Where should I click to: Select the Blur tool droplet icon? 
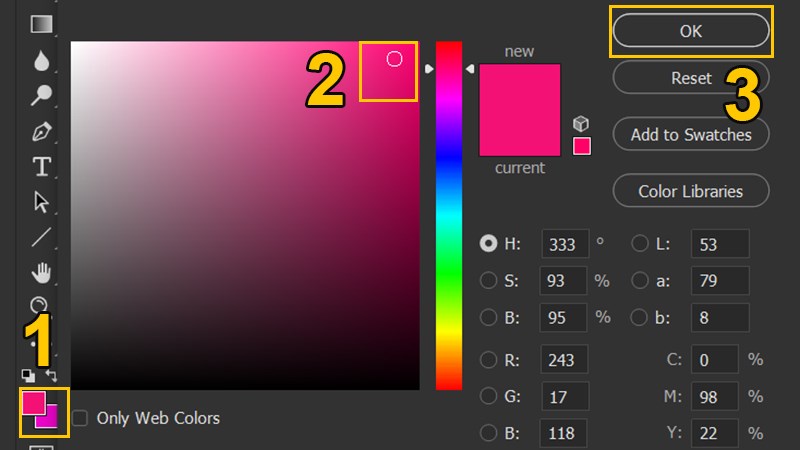pyautogui.click(x=41, y=60)
